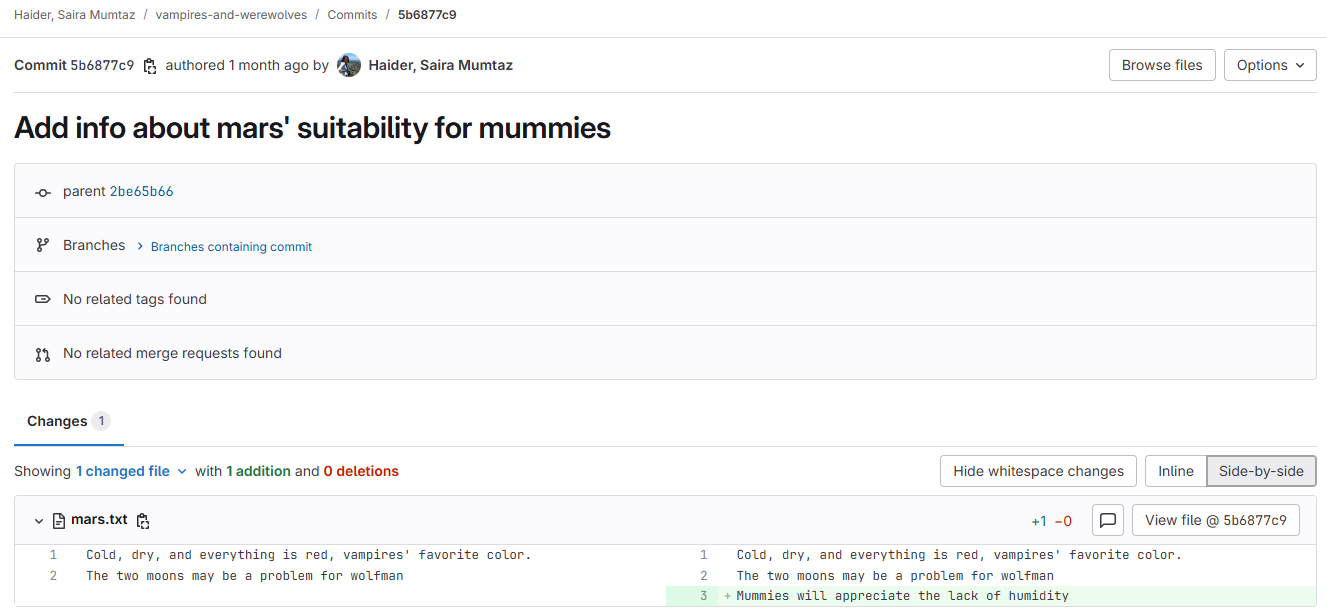1327x614 pixels.
Task: Click right-side line 2 wolfman text
Action: tap(895, 576)
